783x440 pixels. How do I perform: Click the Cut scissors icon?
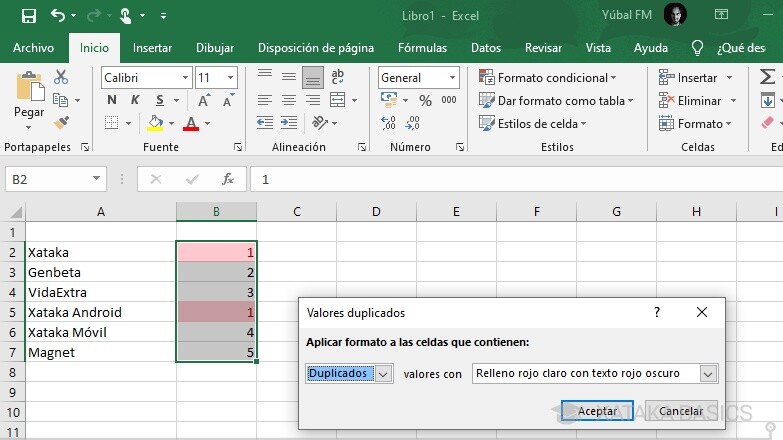point(61,77)
